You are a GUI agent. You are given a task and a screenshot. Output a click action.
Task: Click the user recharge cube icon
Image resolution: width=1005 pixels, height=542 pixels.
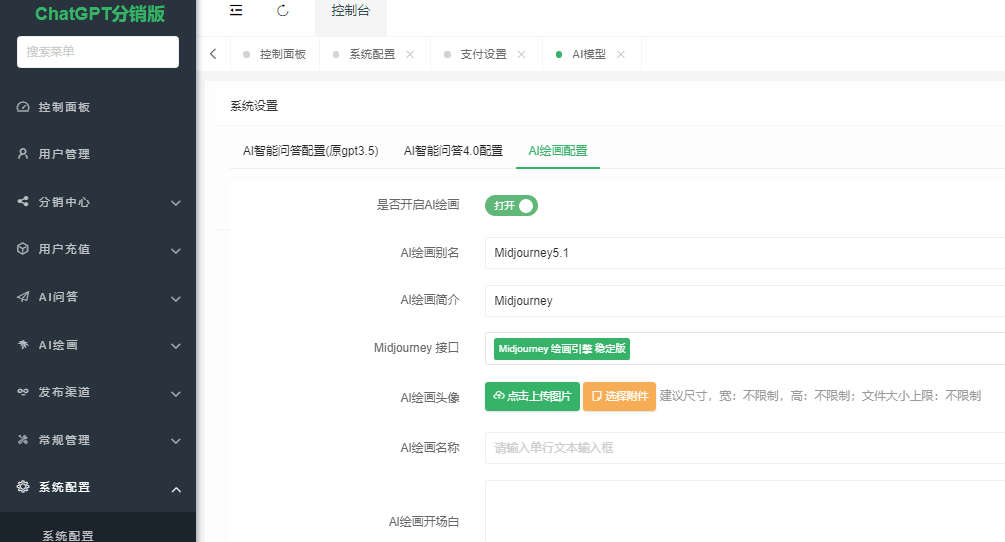(x=23, y=249)
